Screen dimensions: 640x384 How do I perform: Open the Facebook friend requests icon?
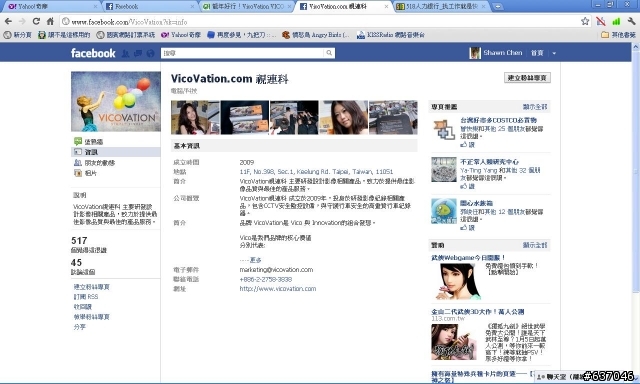pos(126,53)
